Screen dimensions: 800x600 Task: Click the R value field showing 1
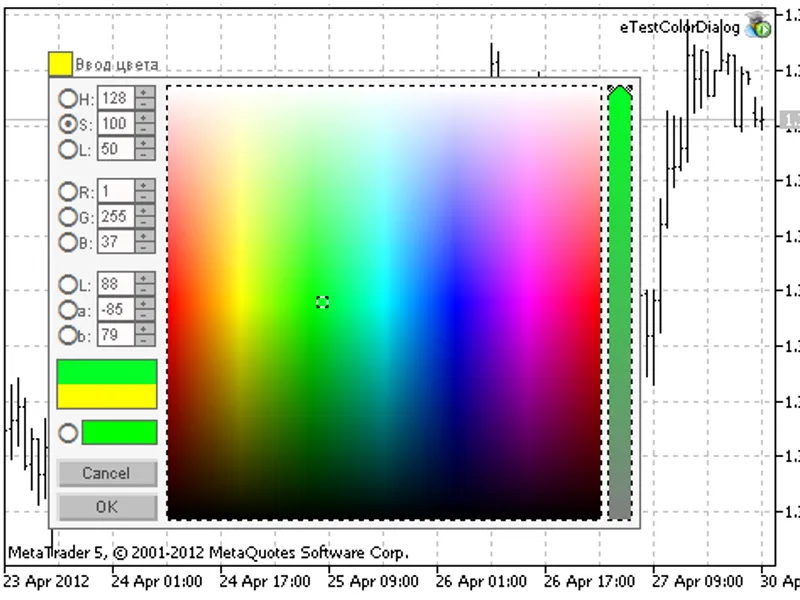(x=116, y=191)
